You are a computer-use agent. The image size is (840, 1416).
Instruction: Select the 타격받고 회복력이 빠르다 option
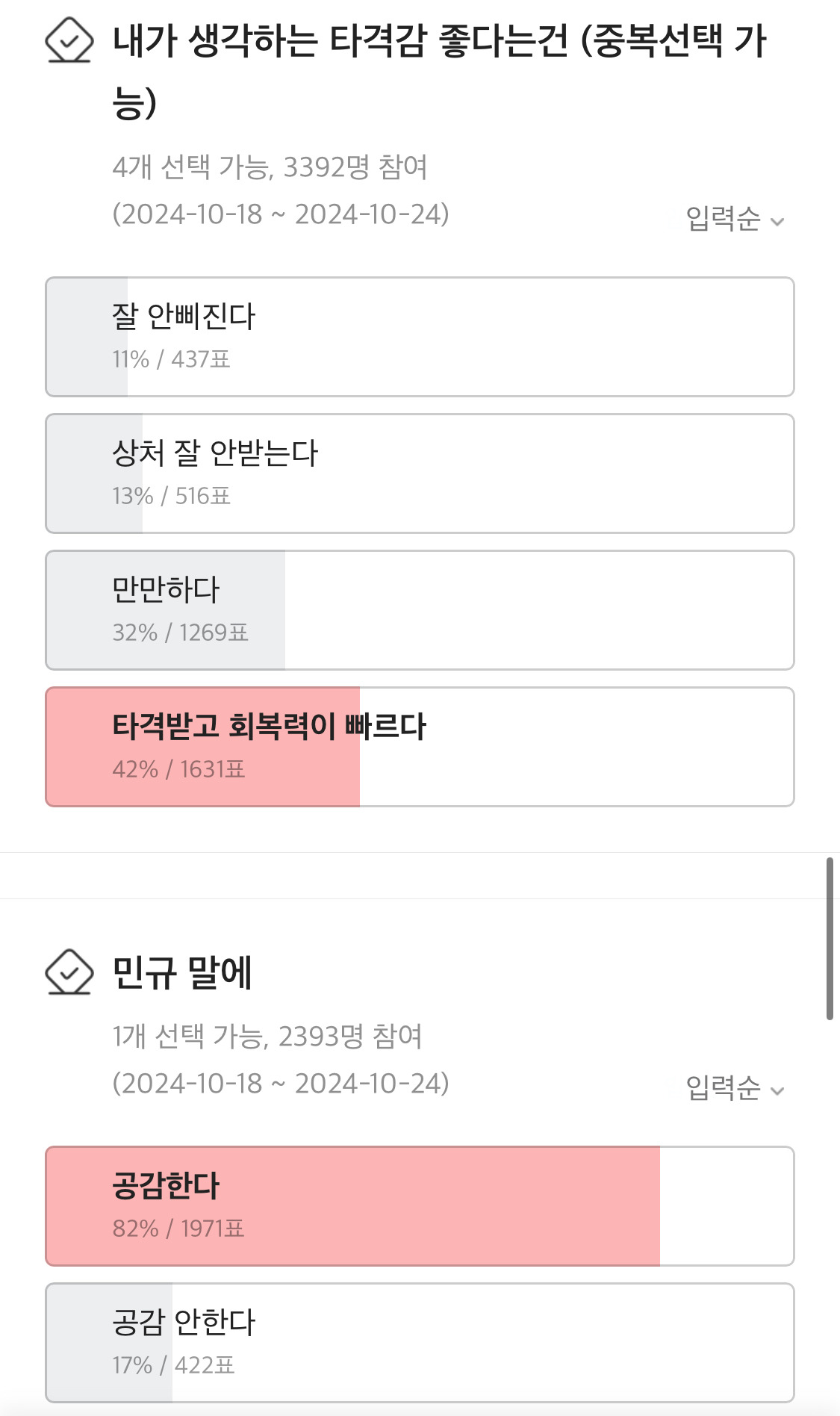tap(420, 747)
